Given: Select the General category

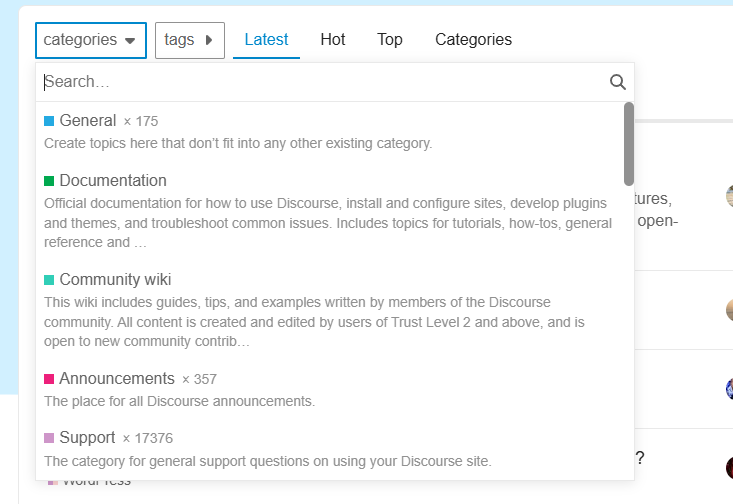Looking at the screenshot, I should (x=334, y=132).
